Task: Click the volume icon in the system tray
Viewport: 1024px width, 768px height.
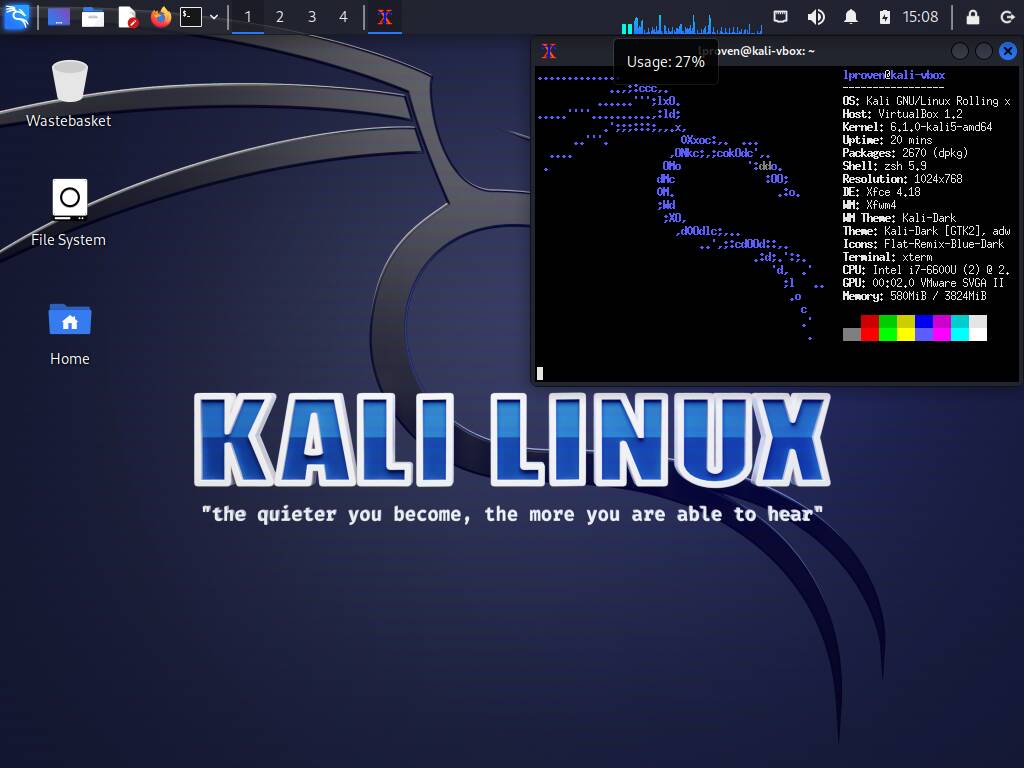Action: coord(814,16)
